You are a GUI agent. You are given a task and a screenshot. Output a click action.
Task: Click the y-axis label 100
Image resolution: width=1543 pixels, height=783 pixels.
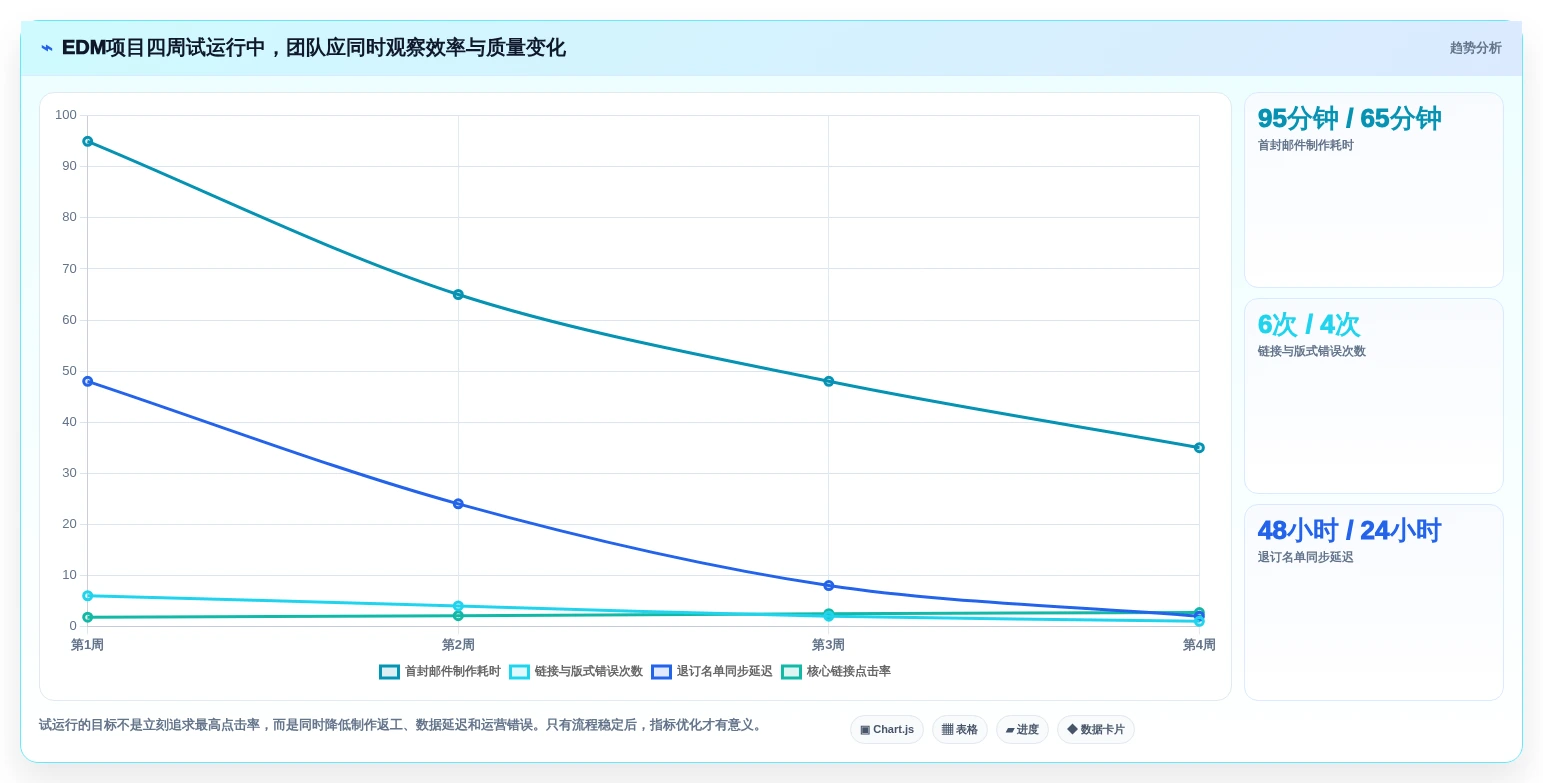pyautogui.click(x=66, y=115)
